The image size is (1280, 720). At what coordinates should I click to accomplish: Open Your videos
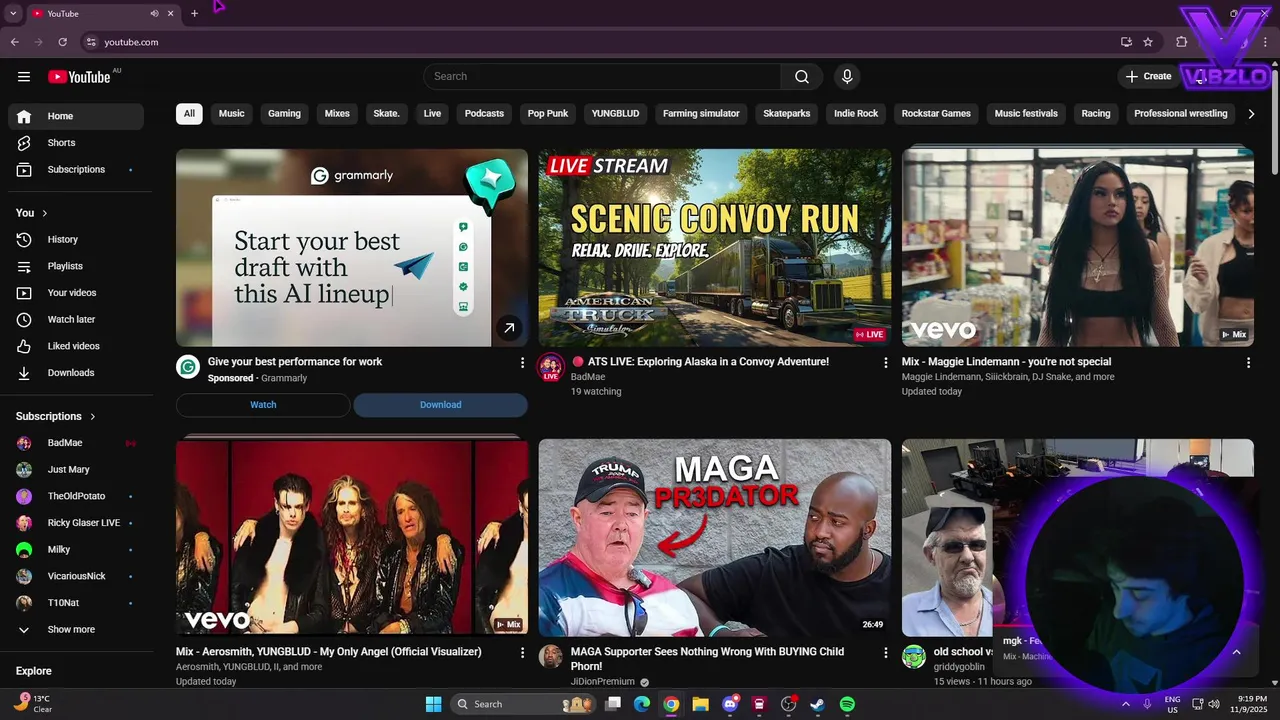[x=76, y=293]
